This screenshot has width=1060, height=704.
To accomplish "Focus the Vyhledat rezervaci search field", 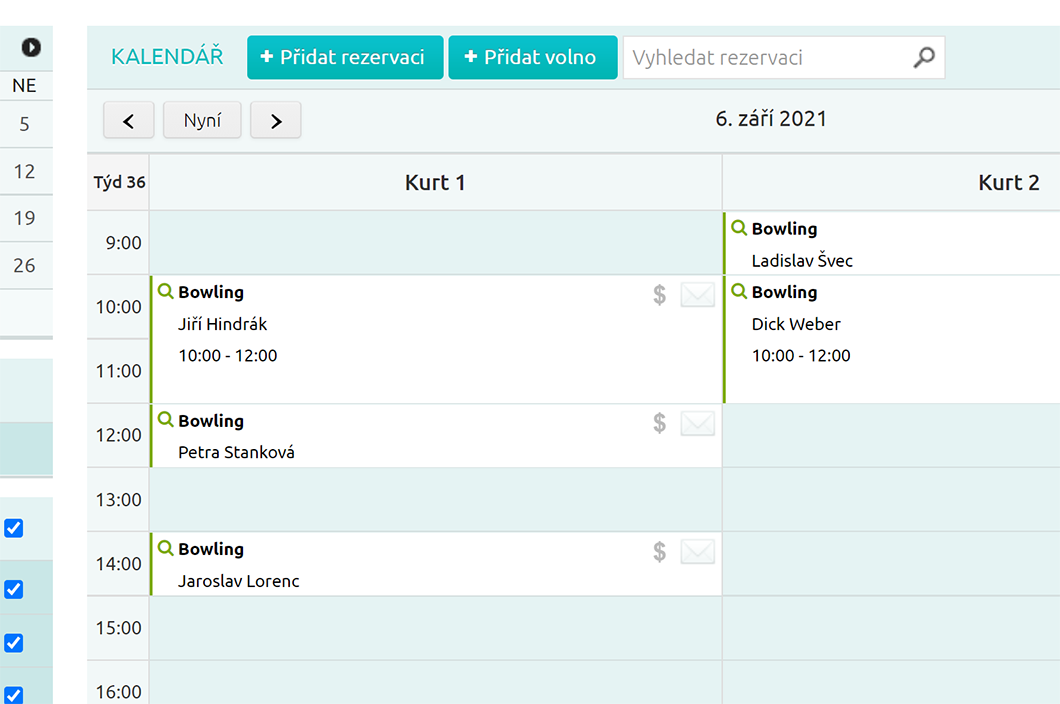I will 765,58.
